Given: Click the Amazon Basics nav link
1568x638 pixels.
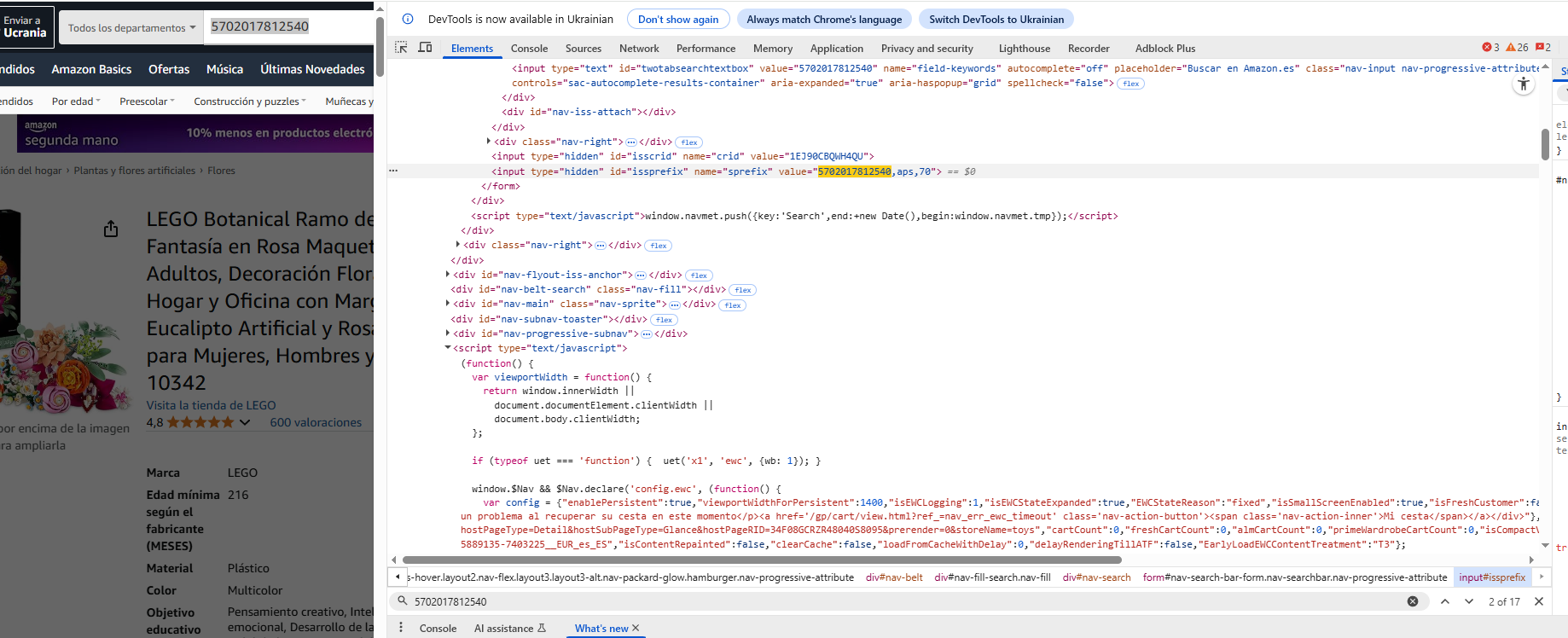Looking at the screenshot, I should point(91,69).
